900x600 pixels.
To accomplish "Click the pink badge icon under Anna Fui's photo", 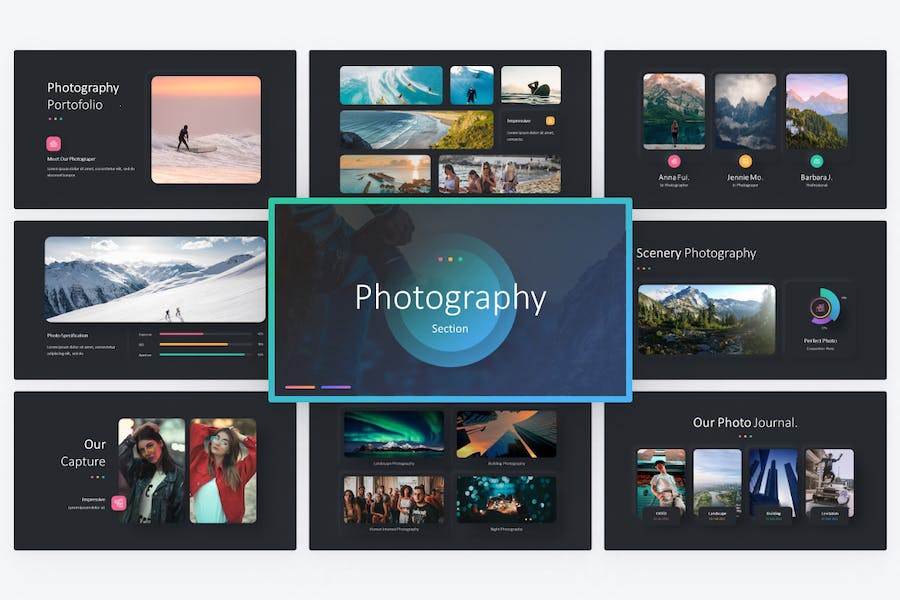I will (x=674, y=161).
